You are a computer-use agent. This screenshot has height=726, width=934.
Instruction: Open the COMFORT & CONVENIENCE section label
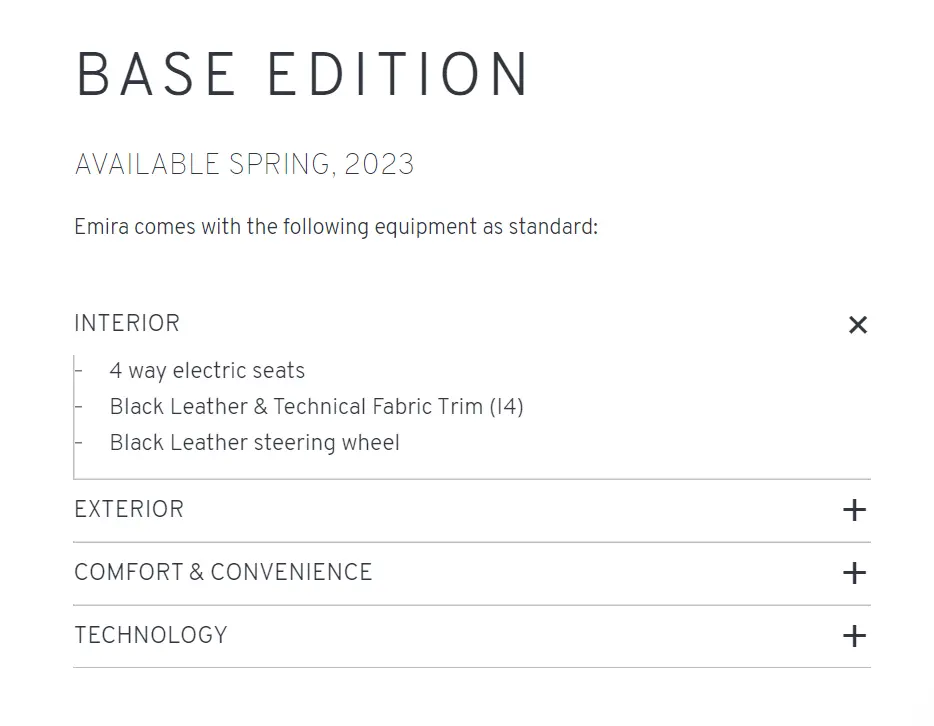[223, 573]
